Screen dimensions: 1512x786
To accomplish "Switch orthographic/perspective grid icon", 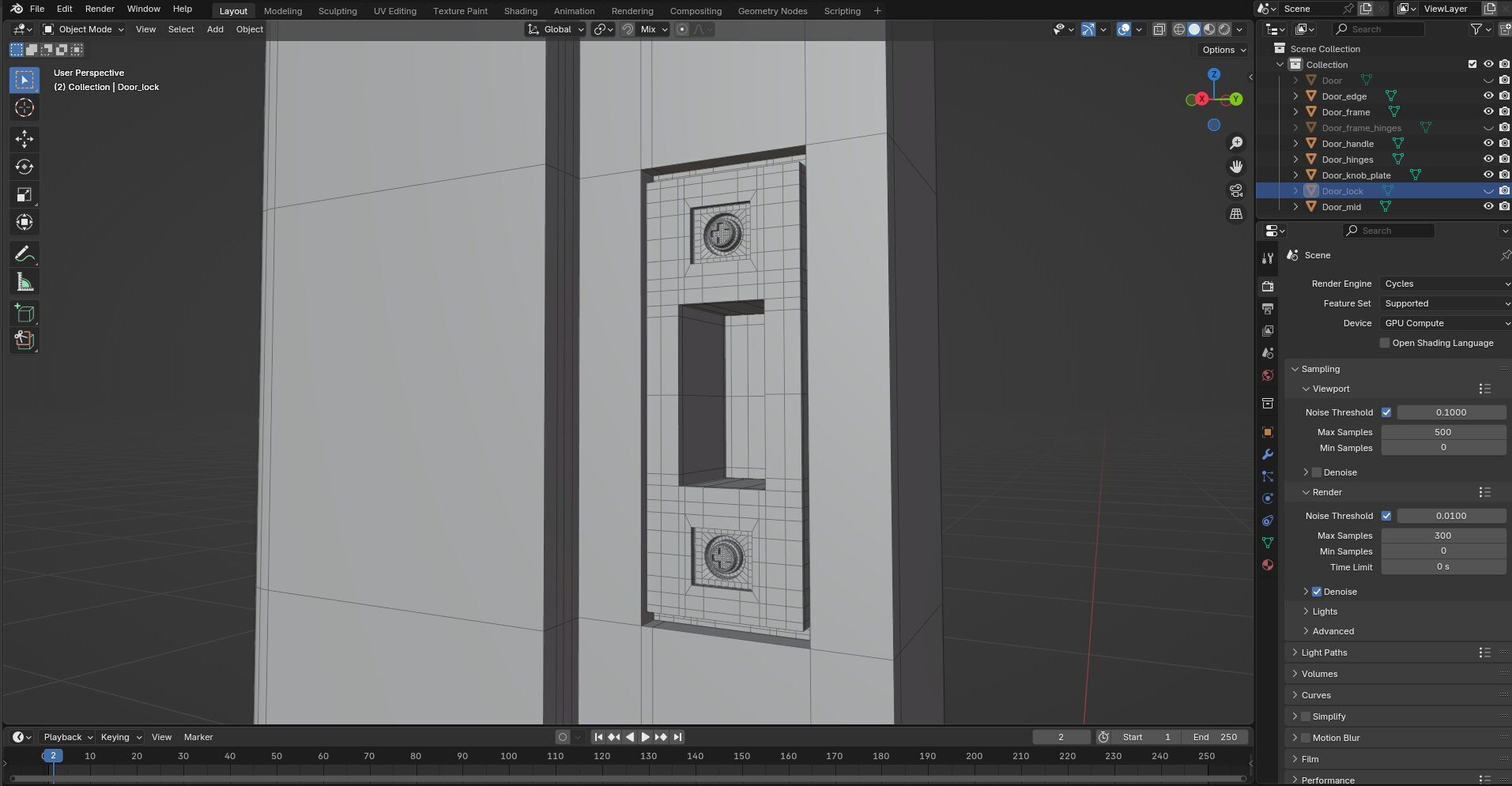I will coord(1236,214).
